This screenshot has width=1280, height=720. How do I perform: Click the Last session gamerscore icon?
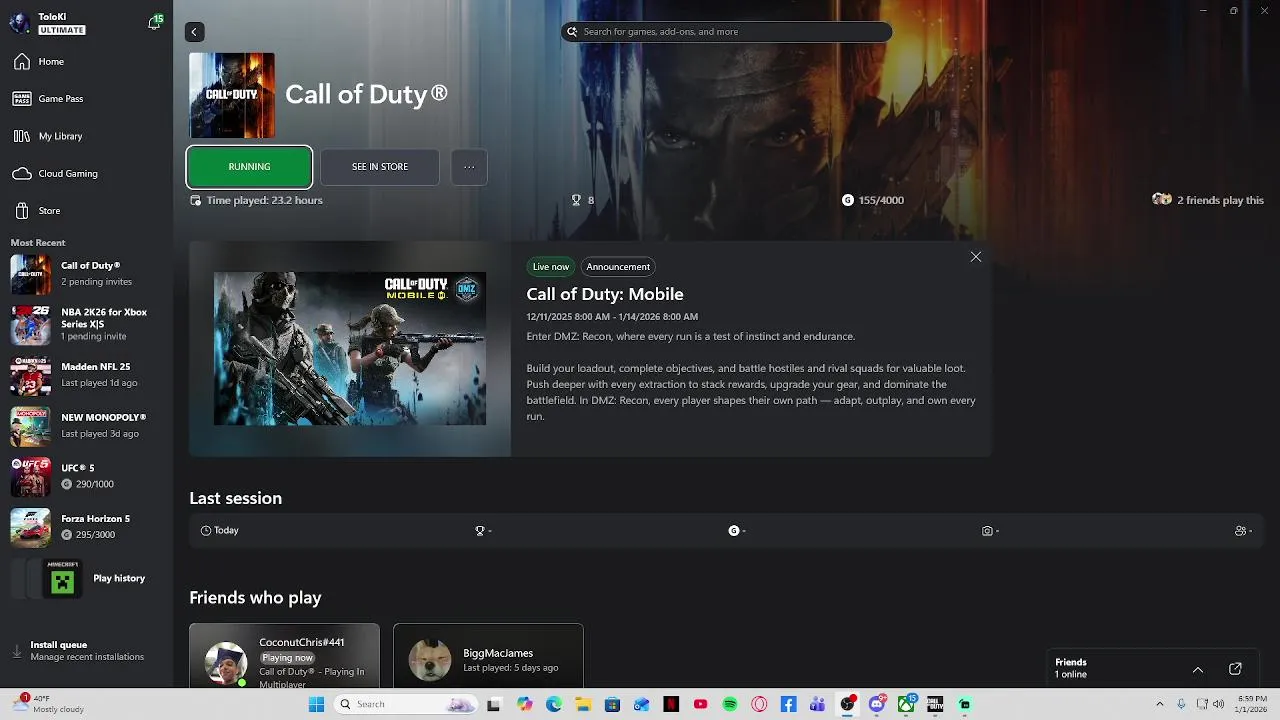736,531
